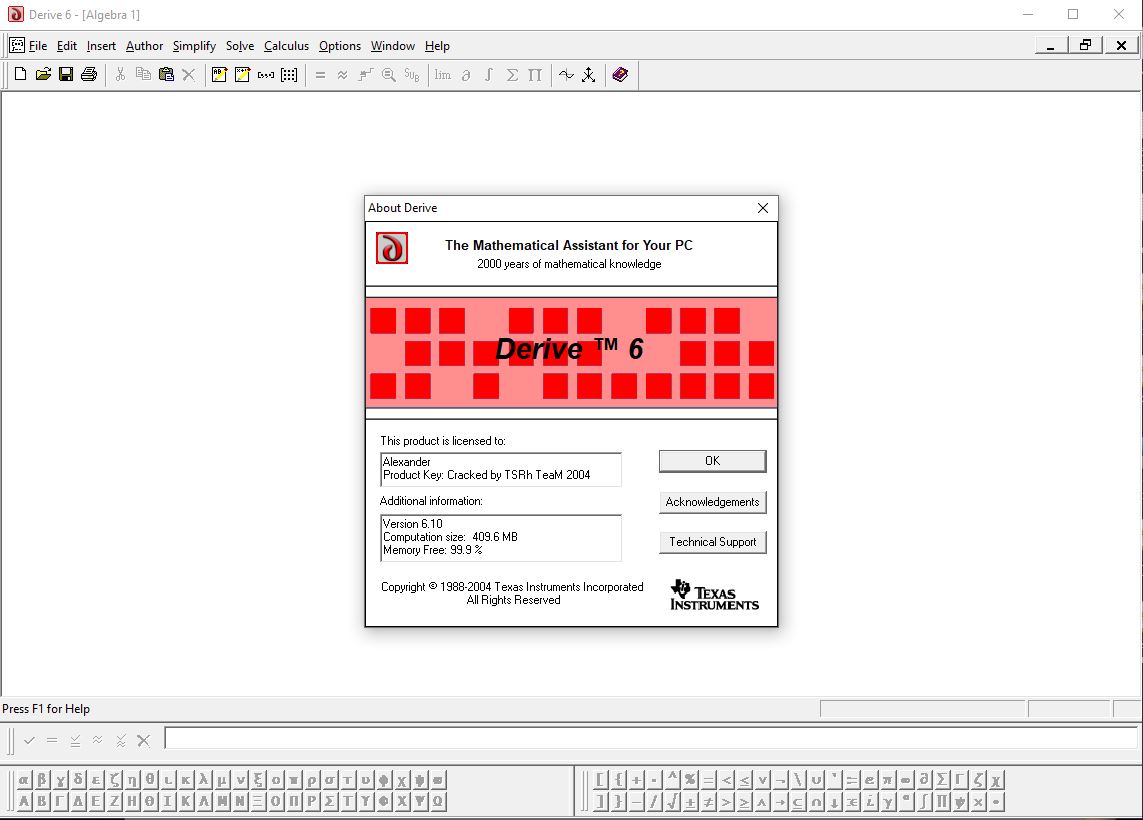Screen dimensions: 1143x820
Task: Click the Open file folder icon
Action: tap(43, 75)
